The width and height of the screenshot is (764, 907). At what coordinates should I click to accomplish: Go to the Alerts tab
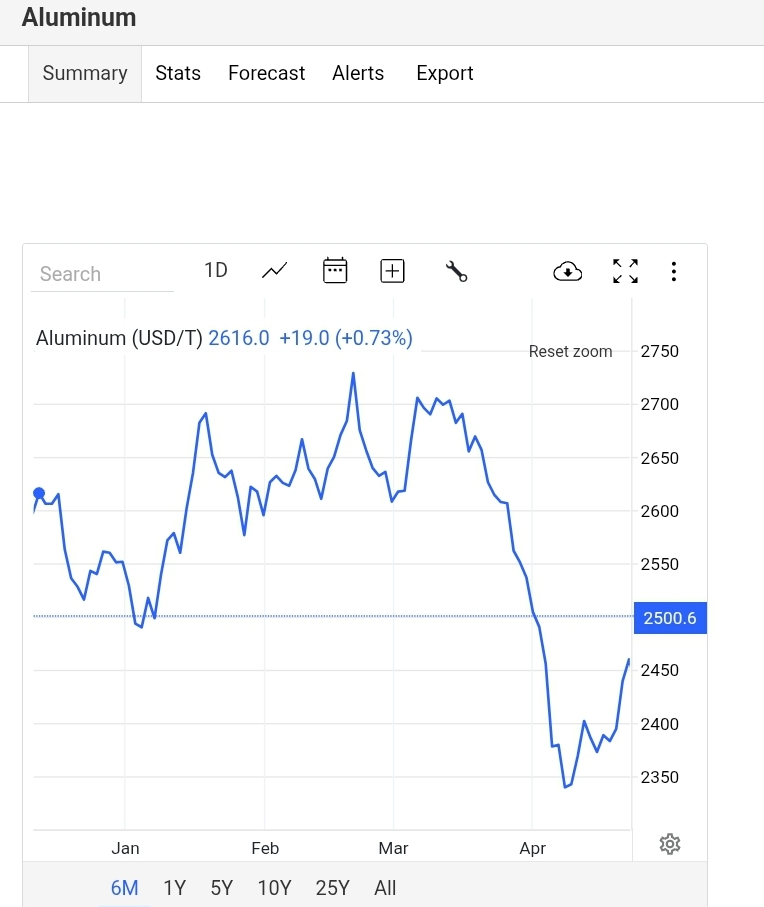coord(358,73)
